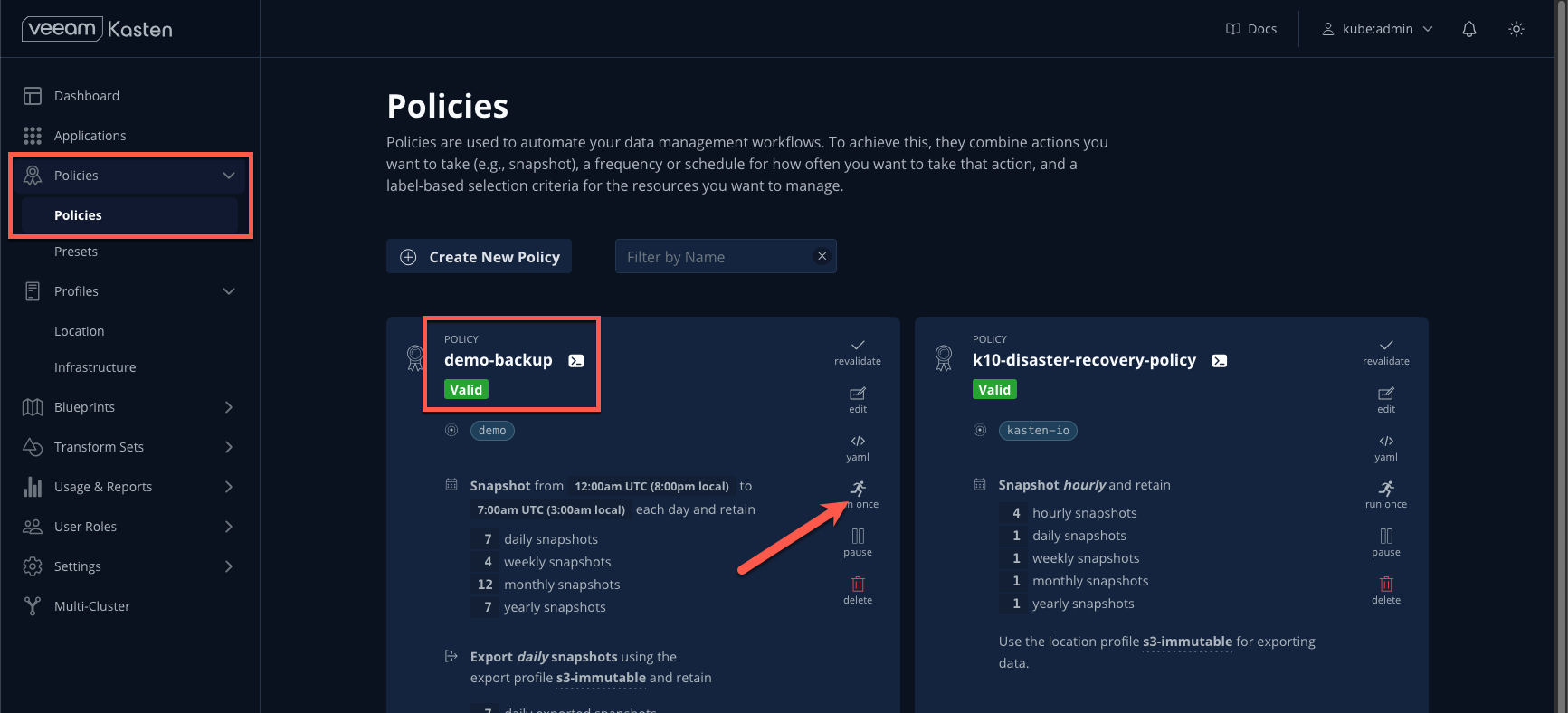The image size is (1568, 713).
Task: Click the Valid badge on k10-disaster-recovery-policy
Action: point(994,390)
